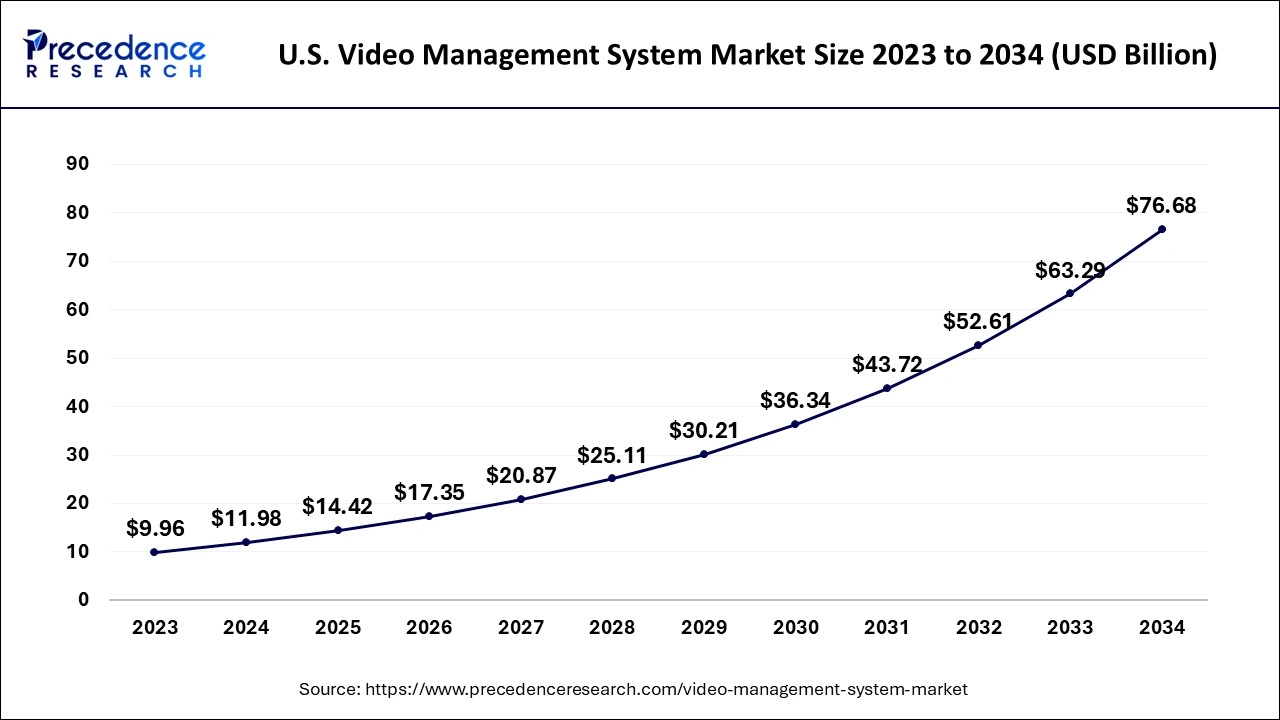Screen dimensions: 1280x720
Task: Click the 90 y-axis value
Action: [x=79, y=164]
